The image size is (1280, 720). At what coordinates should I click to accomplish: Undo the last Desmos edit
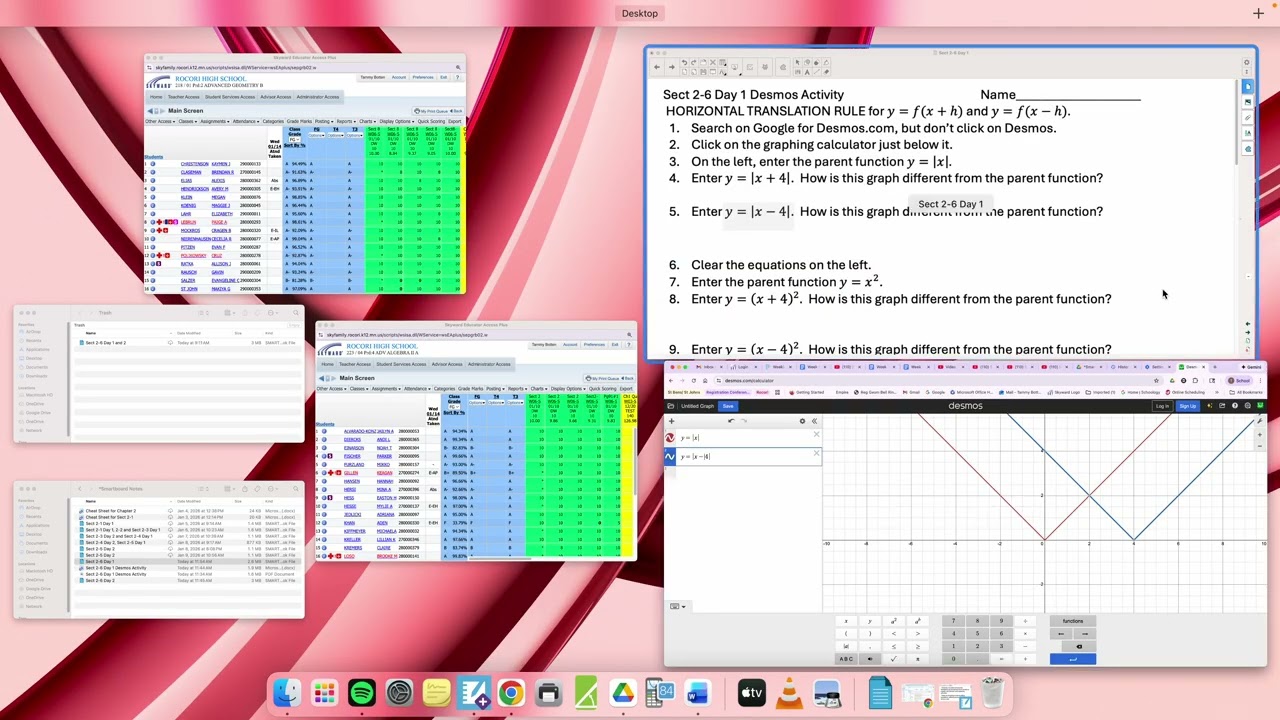(x=730, y=421)
